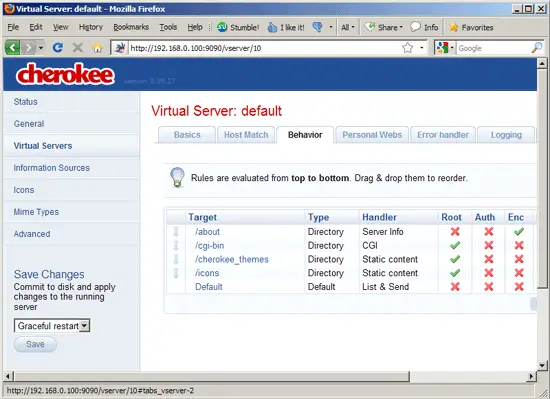Open the /cherokee_themes rule link
550x399 pixels.
(232, 259)
